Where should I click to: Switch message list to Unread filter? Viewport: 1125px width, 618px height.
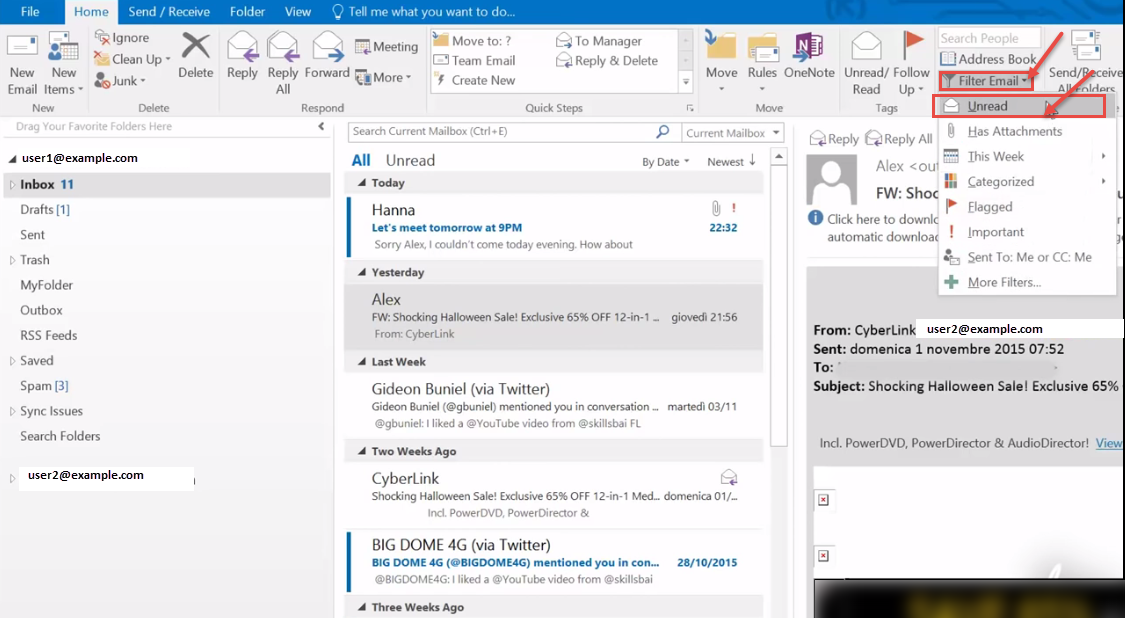click(410, 160)
